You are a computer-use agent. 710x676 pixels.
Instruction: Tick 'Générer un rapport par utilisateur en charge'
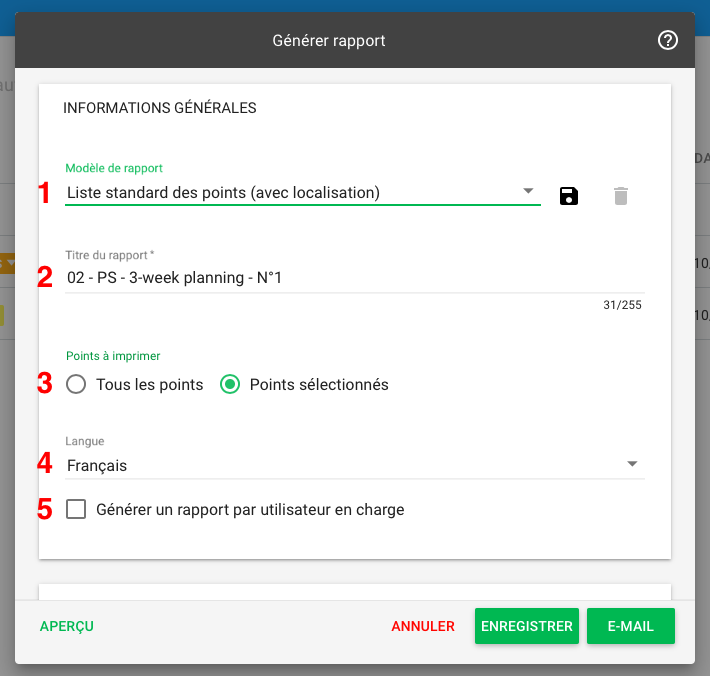tap(76, 509)
